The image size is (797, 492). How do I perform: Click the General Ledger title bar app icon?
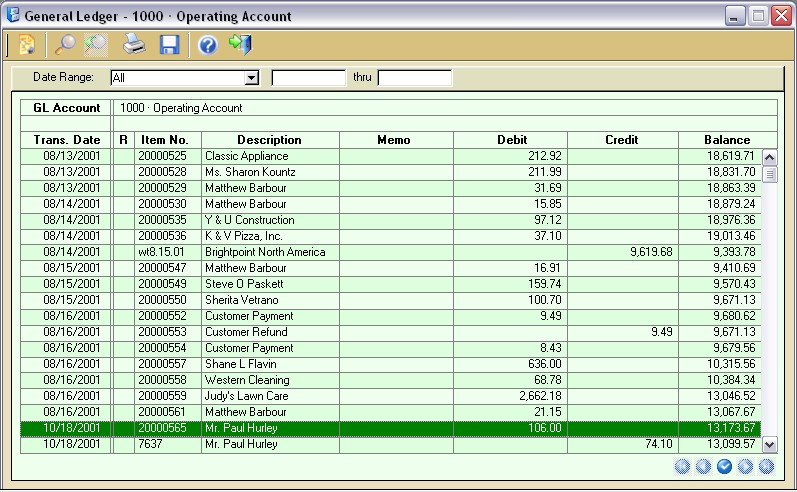13,15
